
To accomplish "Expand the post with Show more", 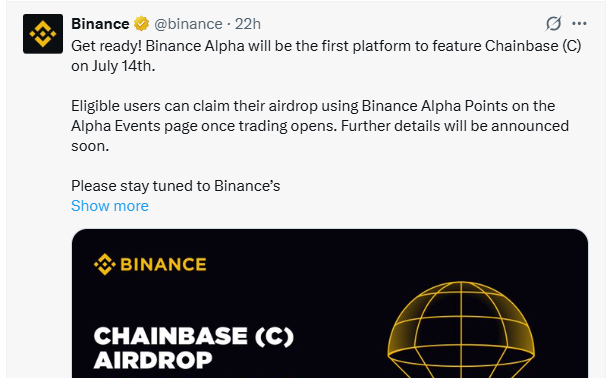I will coord(110,206).
